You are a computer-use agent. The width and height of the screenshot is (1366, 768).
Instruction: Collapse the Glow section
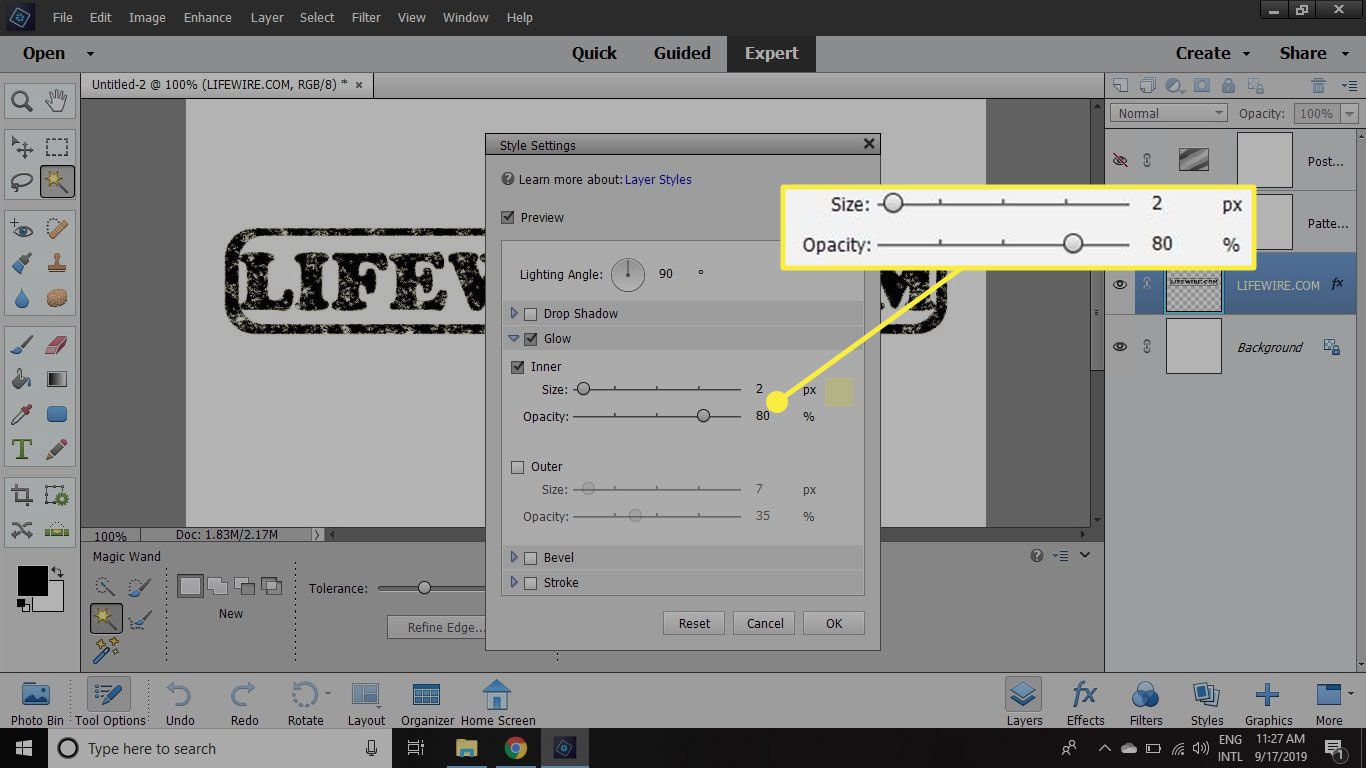point(514,339)
